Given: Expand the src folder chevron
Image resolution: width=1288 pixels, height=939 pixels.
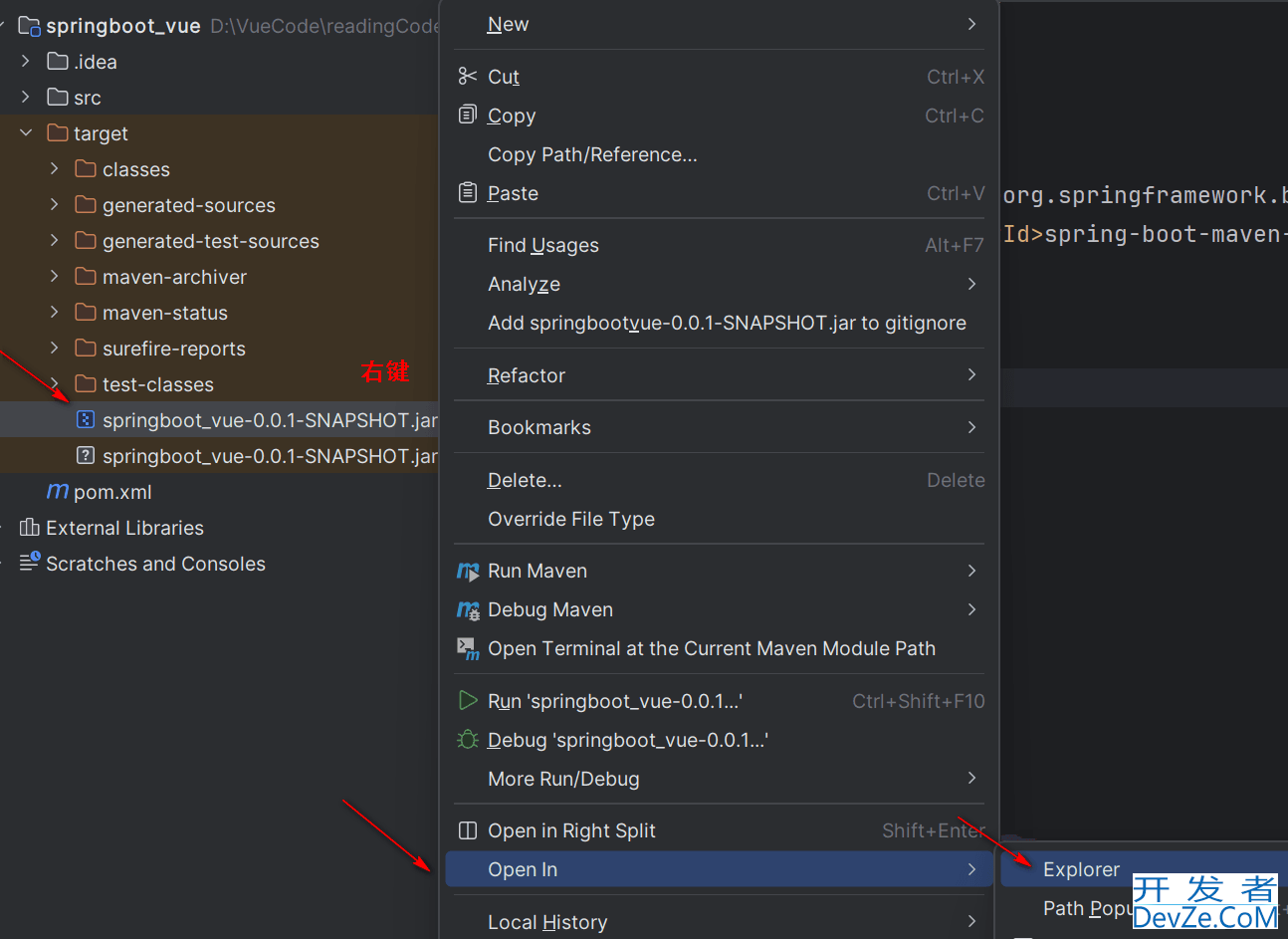Looking at the screenshot, I should pyautogui.click(x=26, y=97).
